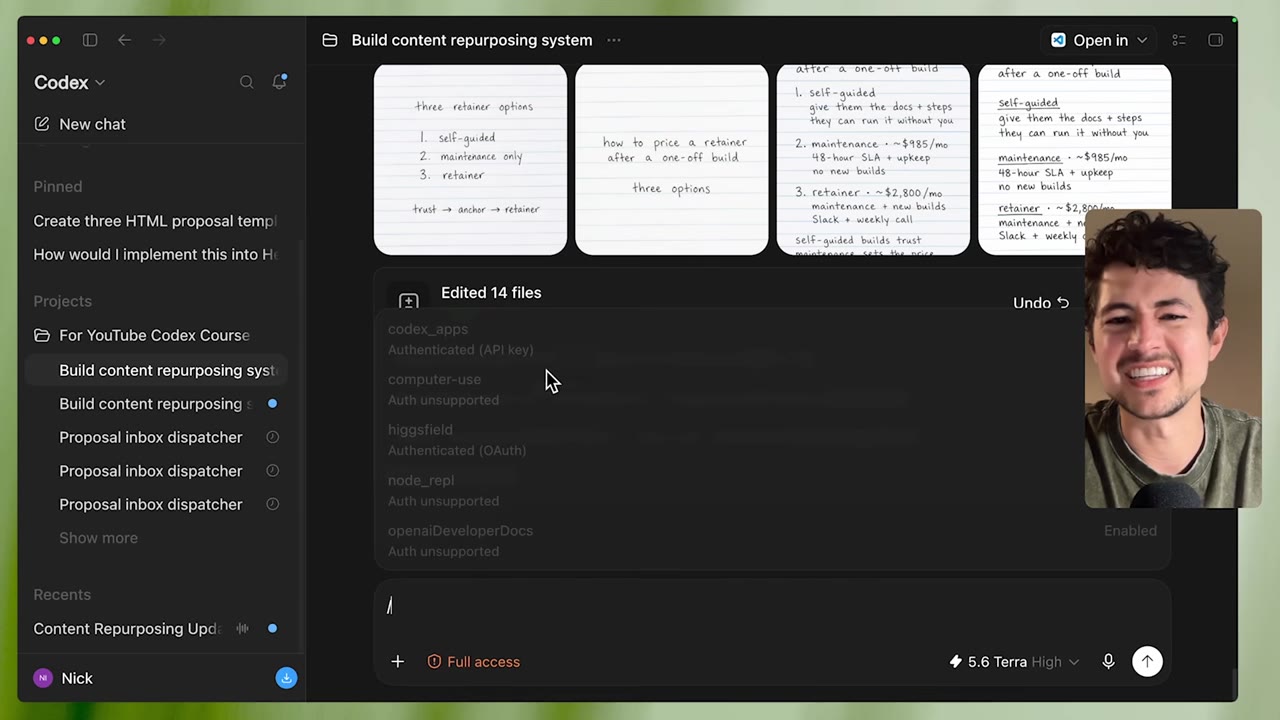Open the thread options ellipsis menu
The image size is (1280, 720).
coord(614,40)
